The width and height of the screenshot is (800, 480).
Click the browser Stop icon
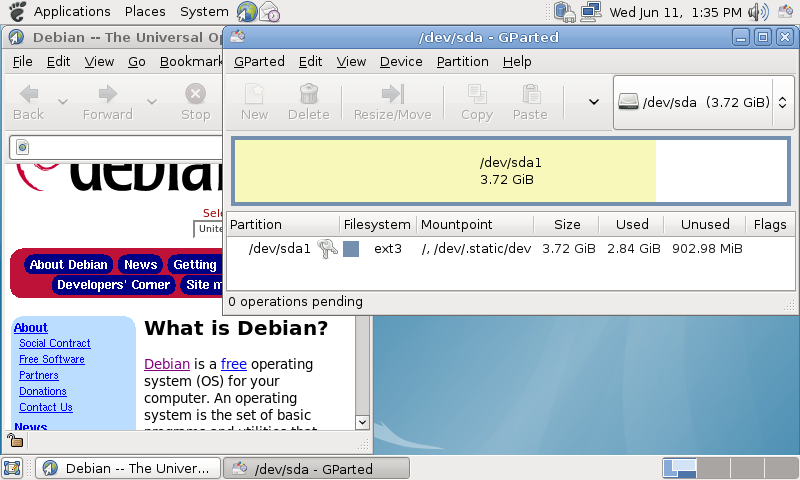pos(195,94)
